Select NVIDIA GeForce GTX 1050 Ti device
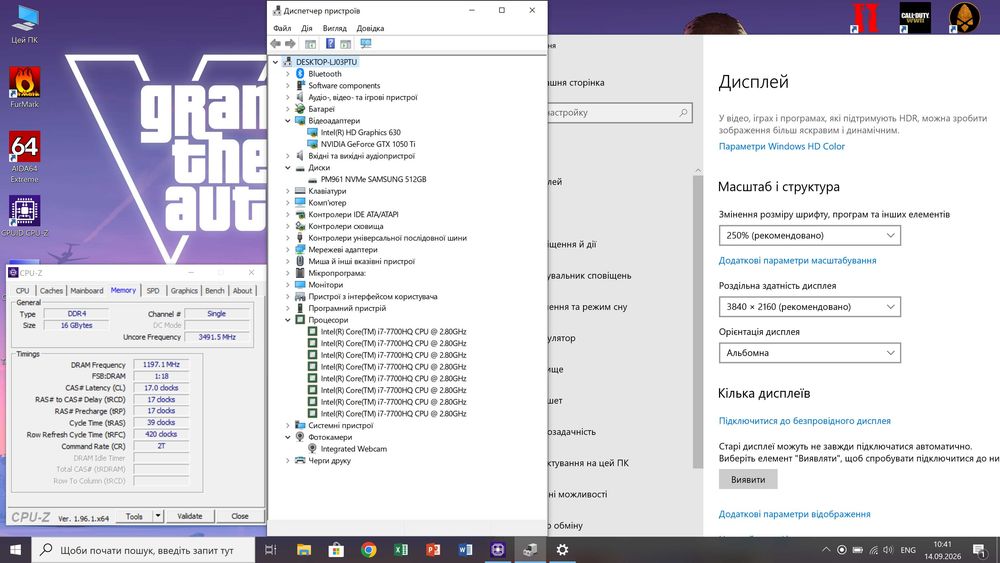Screen dimensions: 1000x563 coord(367,144)
